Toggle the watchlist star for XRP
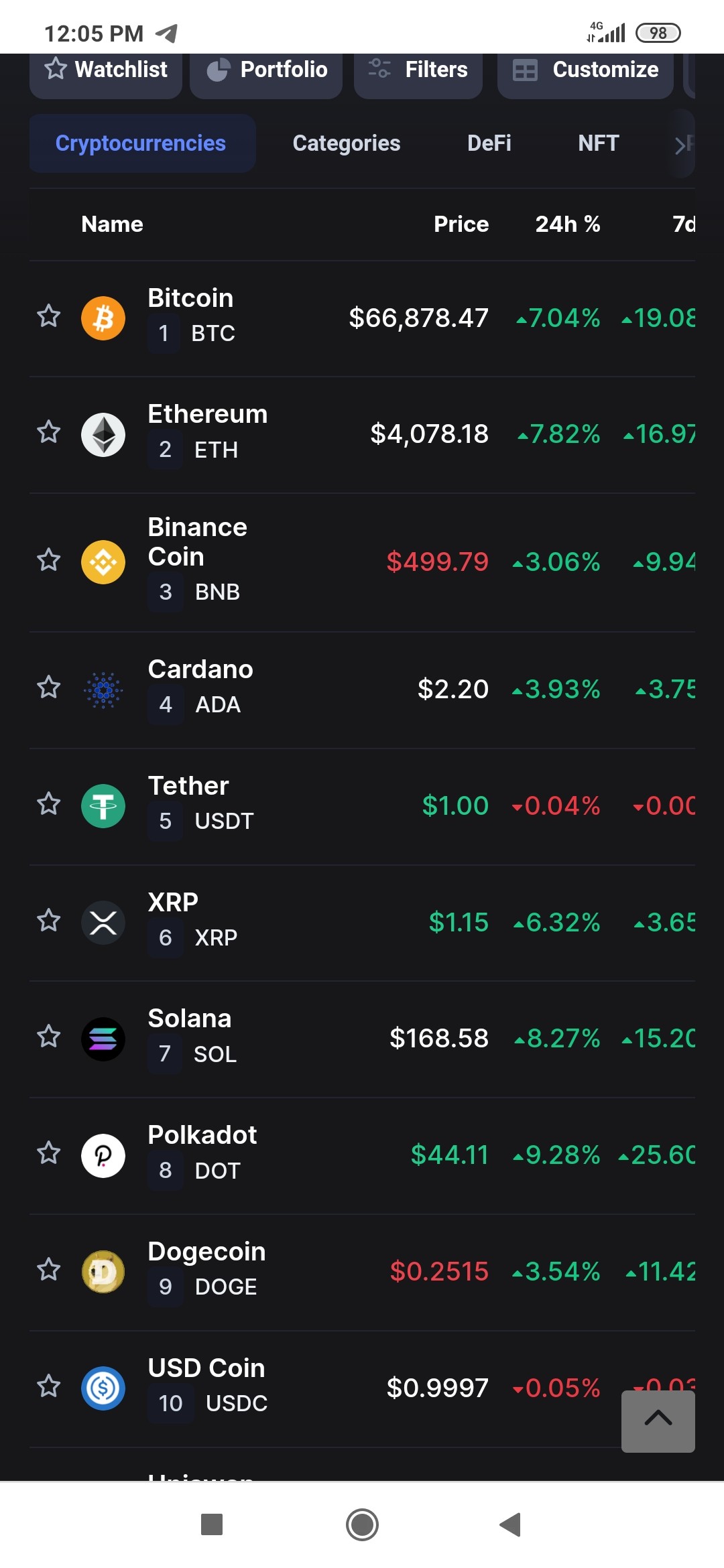The width and height of the screenshot is (724, 1568). [48, 920]
